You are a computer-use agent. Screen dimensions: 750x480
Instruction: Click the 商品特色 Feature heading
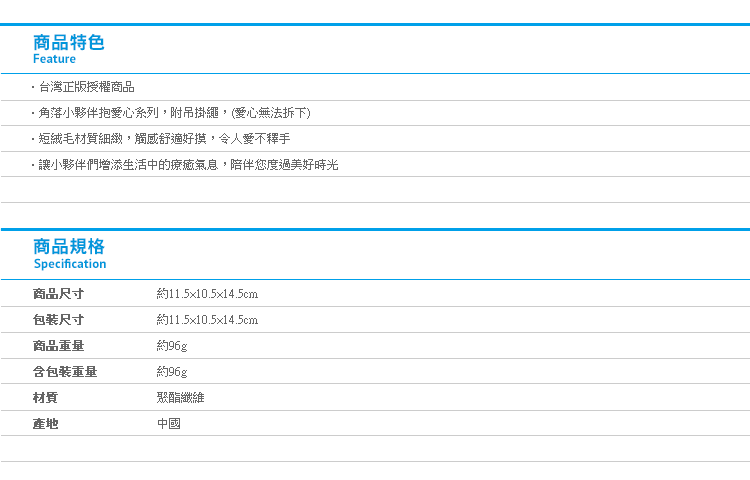point(68,49)
